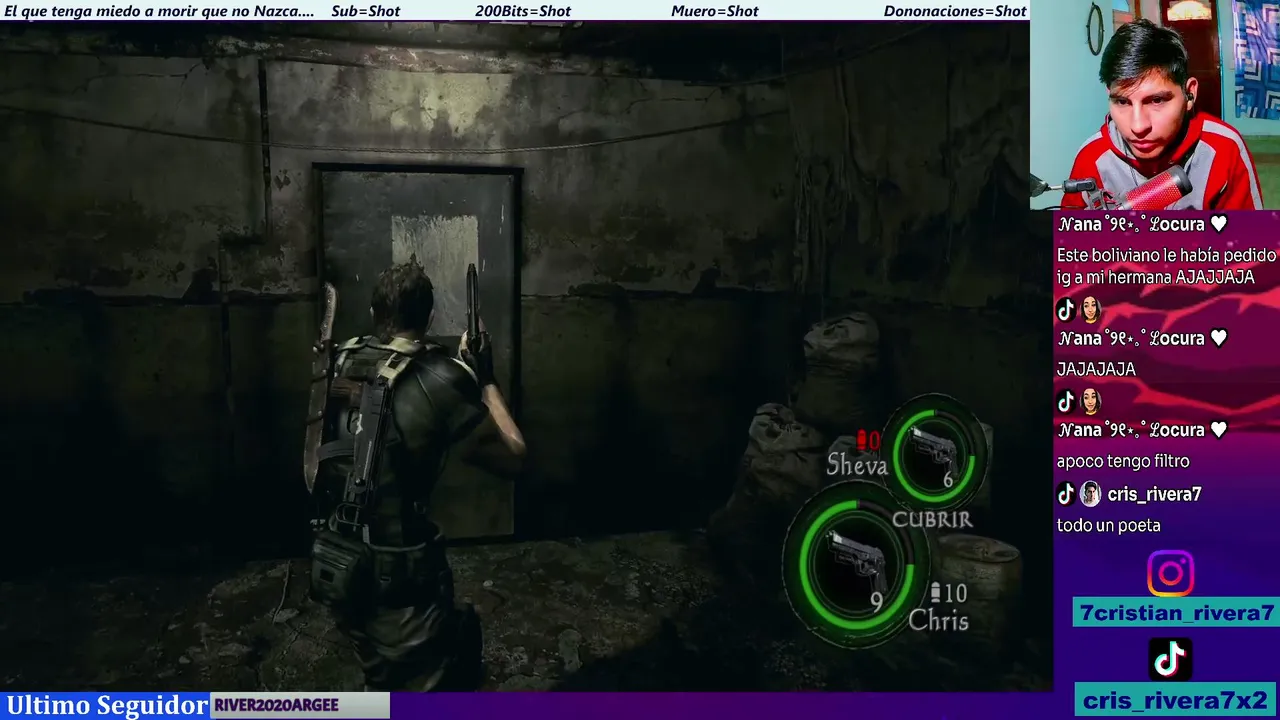Click the 'Ultimo Seguidor' label
The image size is (1280, 720).
click(107, 705)
